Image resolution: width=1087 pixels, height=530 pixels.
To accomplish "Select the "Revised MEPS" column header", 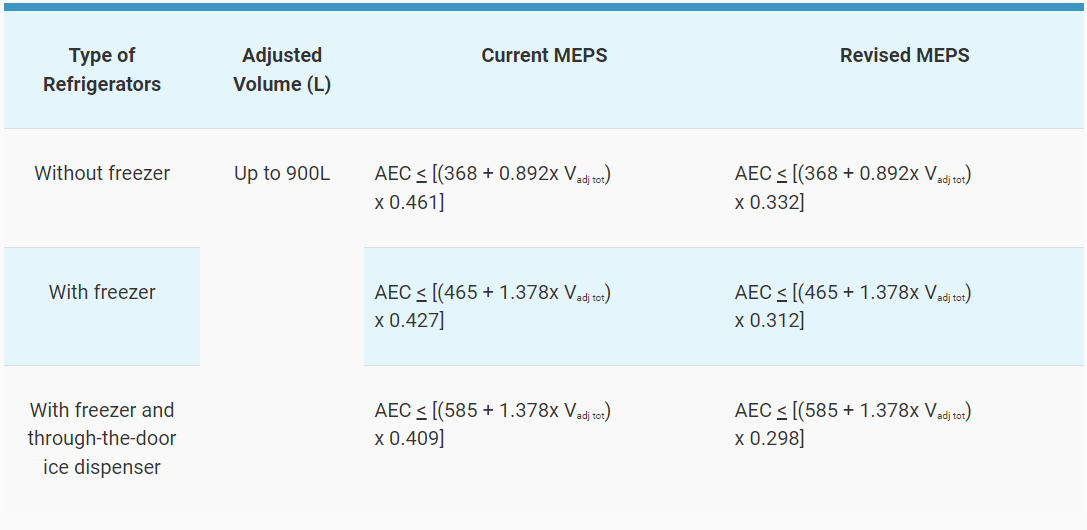I will point(904,56).
